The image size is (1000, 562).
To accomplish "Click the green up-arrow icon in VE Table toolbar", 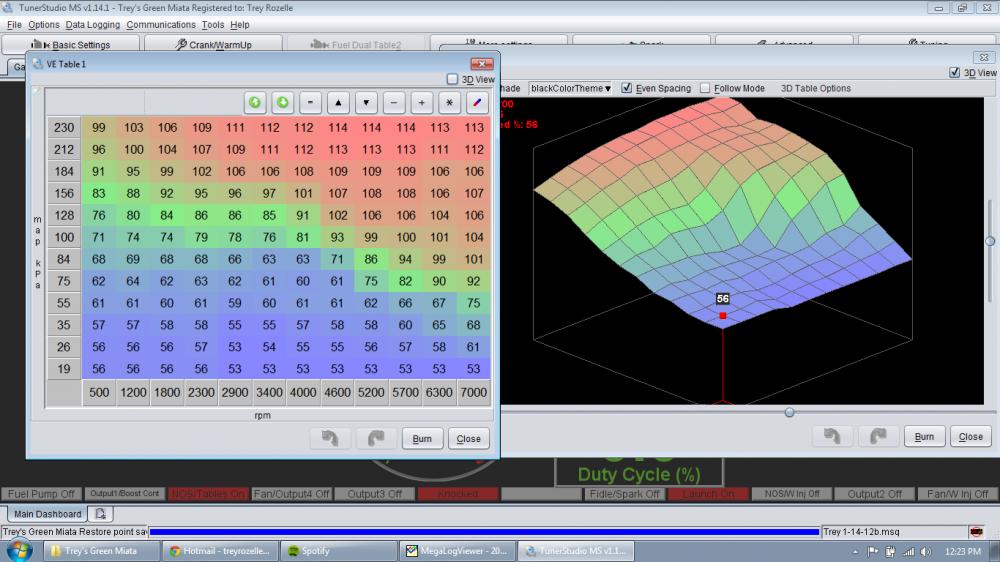I will coord(255,102).
